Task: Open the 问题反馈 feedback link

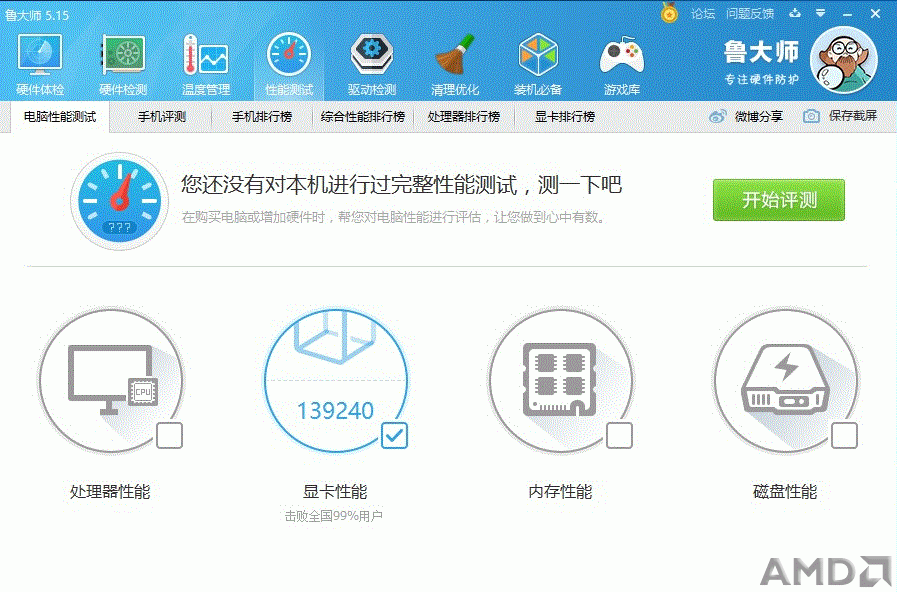Action: coord(750,13)
